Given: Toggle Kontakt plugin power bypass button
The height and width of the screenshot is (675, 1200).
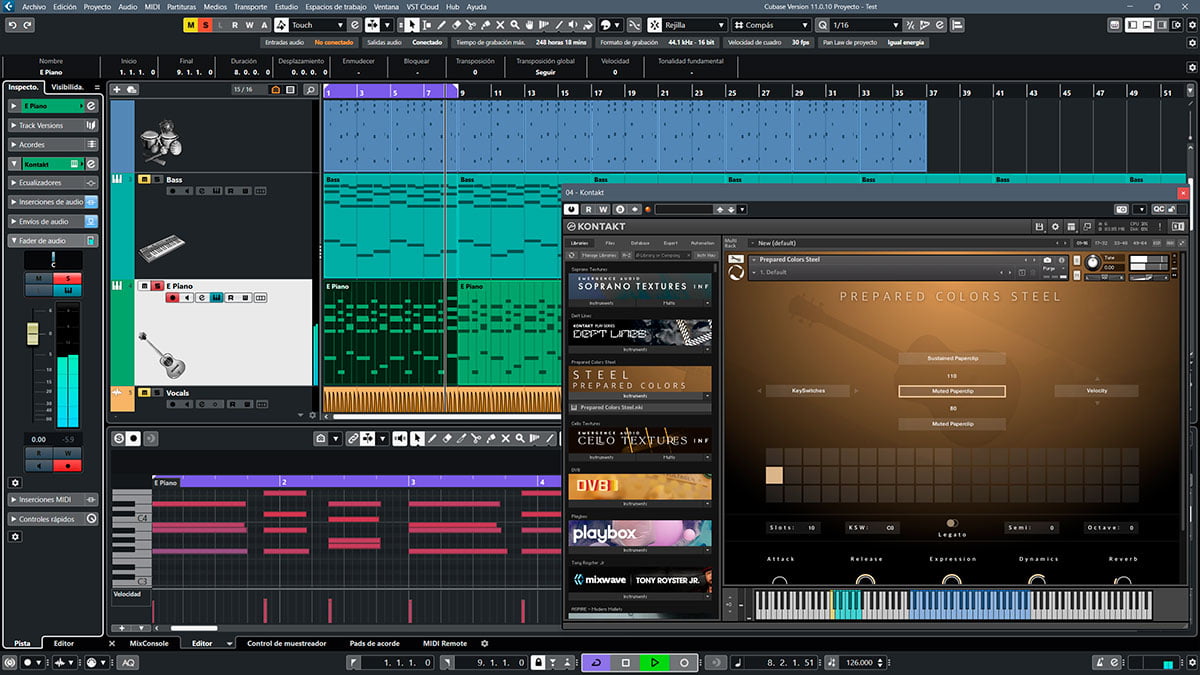Looking at the screenshot, I should (572, 209).
